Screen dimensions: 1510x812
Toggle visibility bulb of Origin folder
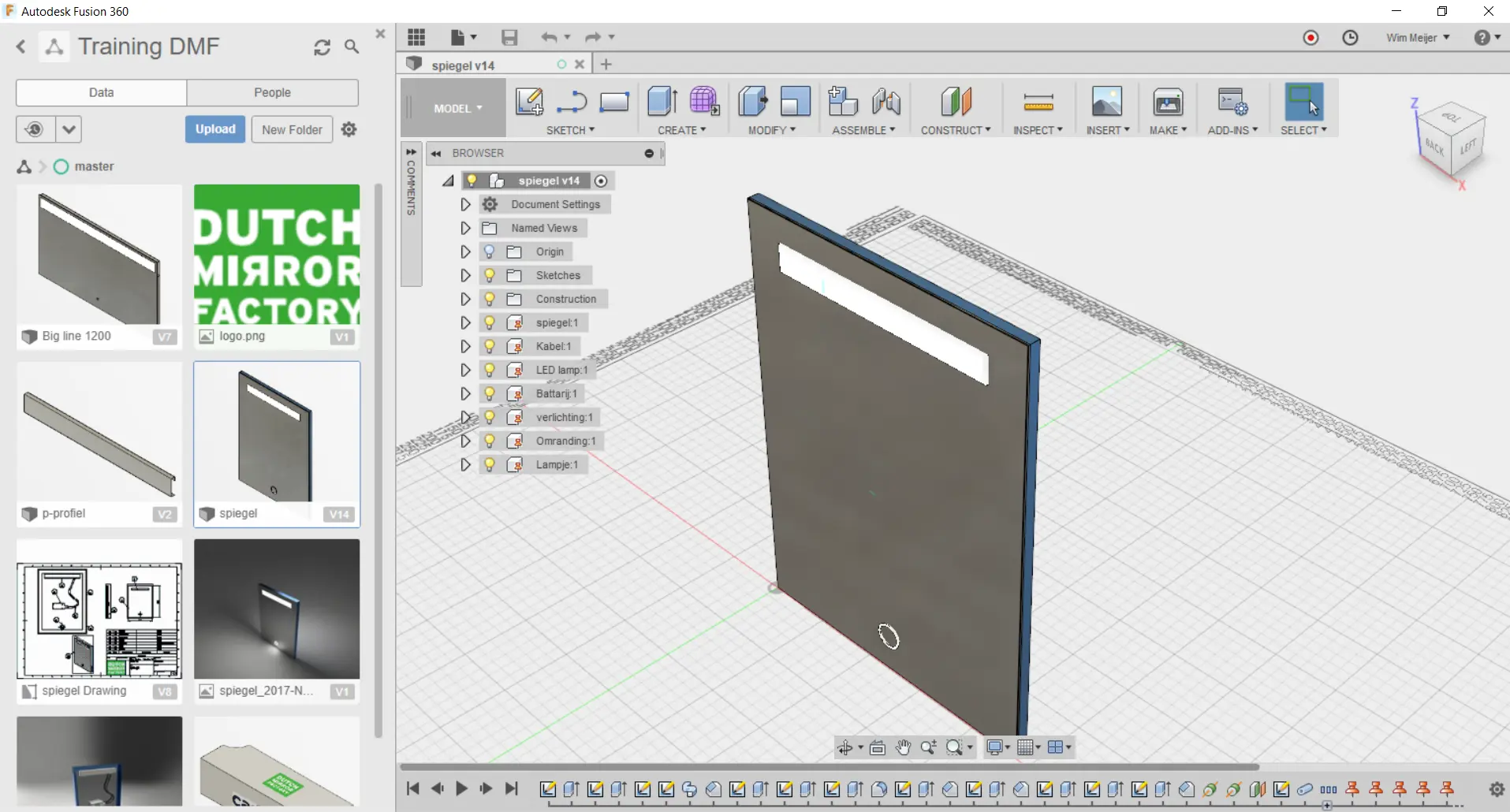[x=490, y=251]
